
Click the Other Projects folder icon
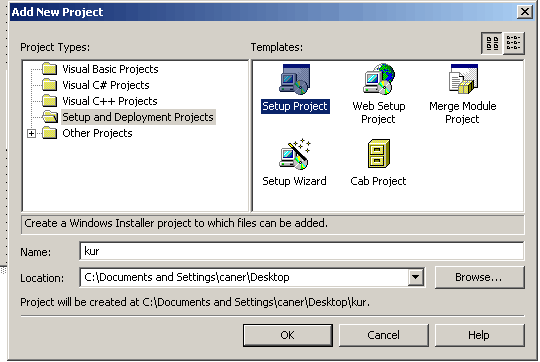50,133
